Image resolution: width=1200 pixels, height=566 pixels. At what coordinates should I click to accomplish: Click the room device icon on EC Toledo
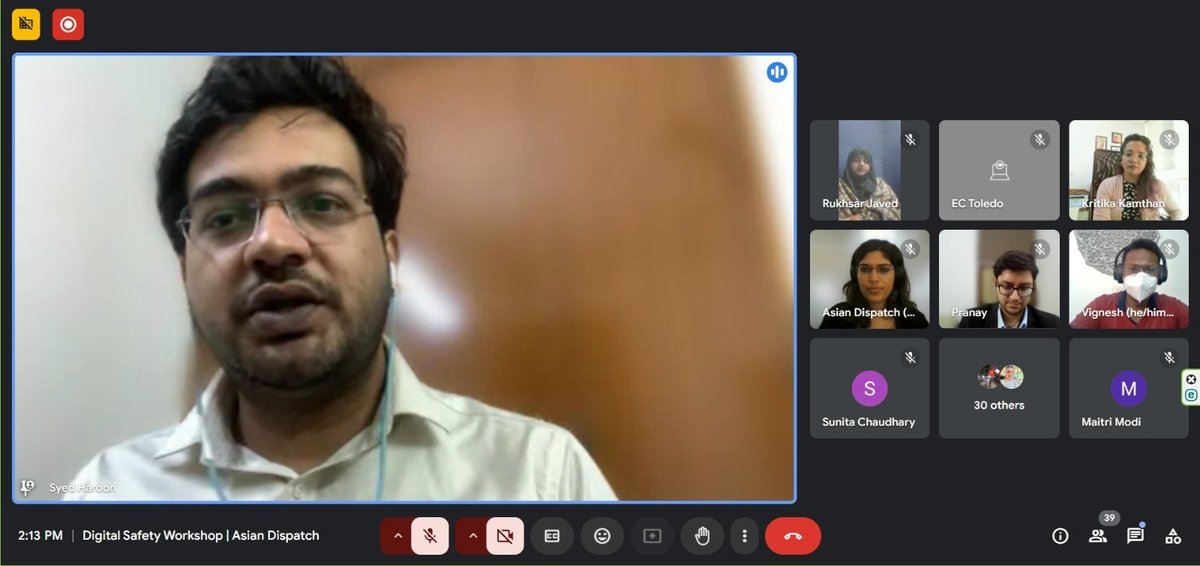pyautogui.click(x=999, y=172)
